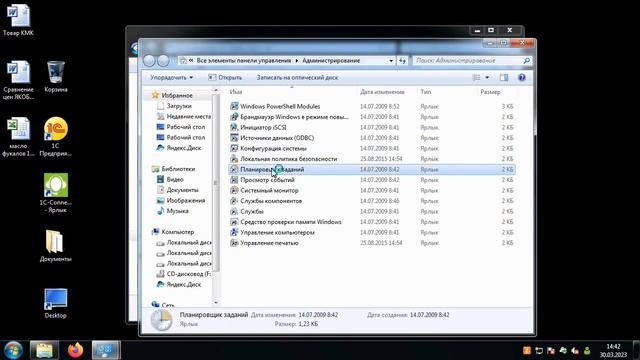Select Библиотеки in navigation pane
The width and height of the screenshot is (640, 360).
pyautogui.click(x=178, y=169)
